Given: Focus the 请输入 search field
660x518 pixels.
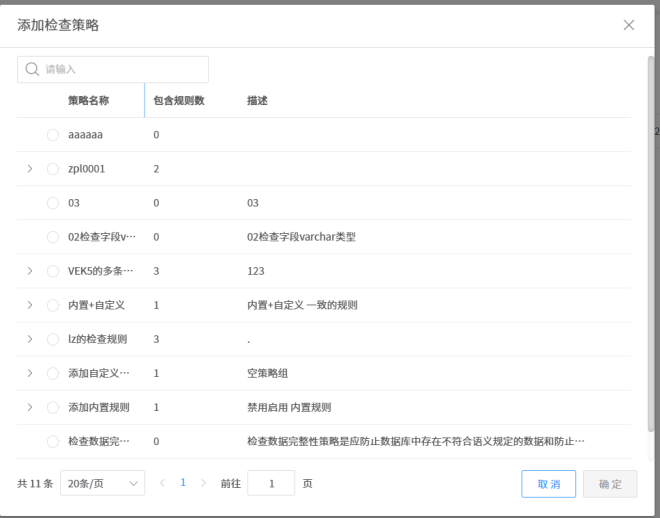Looking at the screenshot, I should [x=113, y=69].
